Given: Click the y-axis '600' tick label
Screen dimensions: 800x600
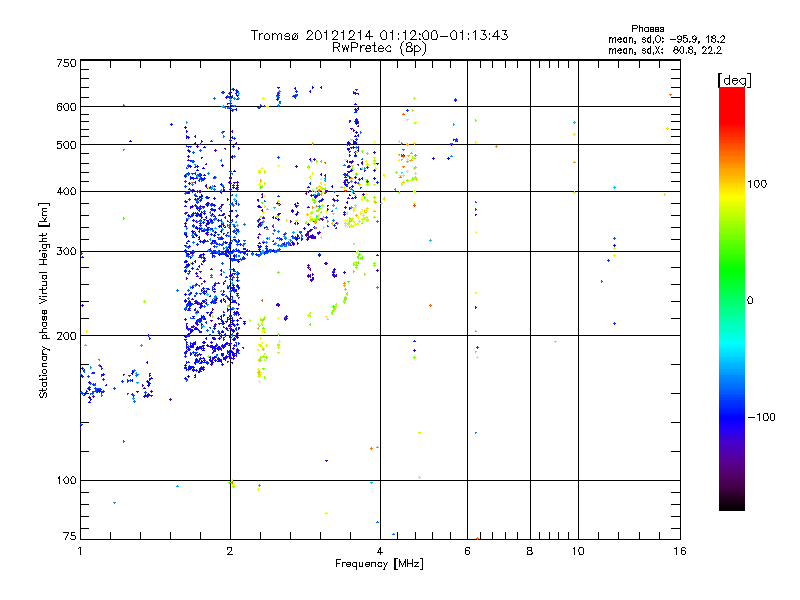Looking at the screenshot, I should [66, 107].
